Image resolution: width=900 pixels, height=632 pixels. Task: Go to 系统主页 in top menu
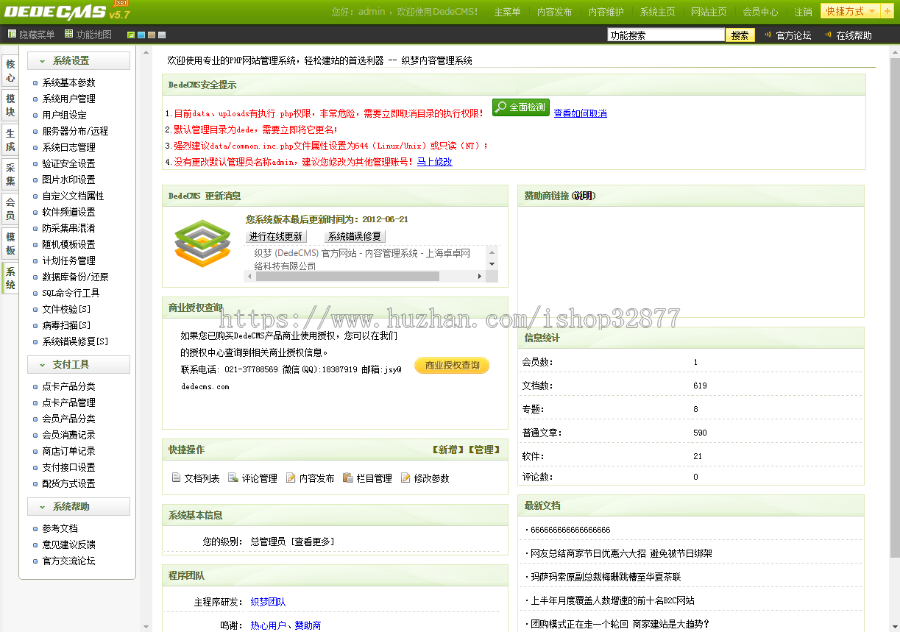click(x=657, y=11)
